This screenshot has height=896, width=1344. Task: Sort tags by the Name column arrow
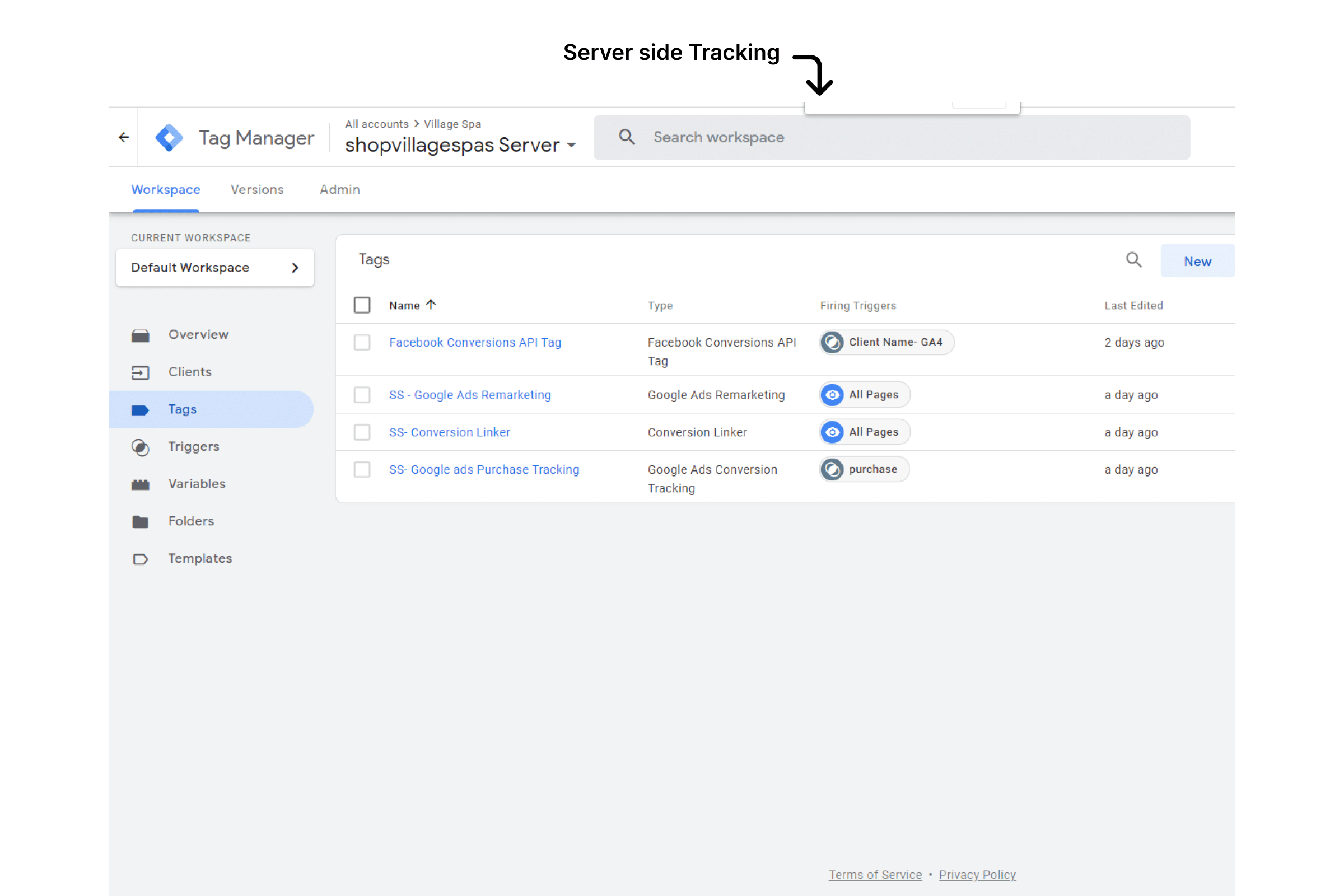click(431, 305)
